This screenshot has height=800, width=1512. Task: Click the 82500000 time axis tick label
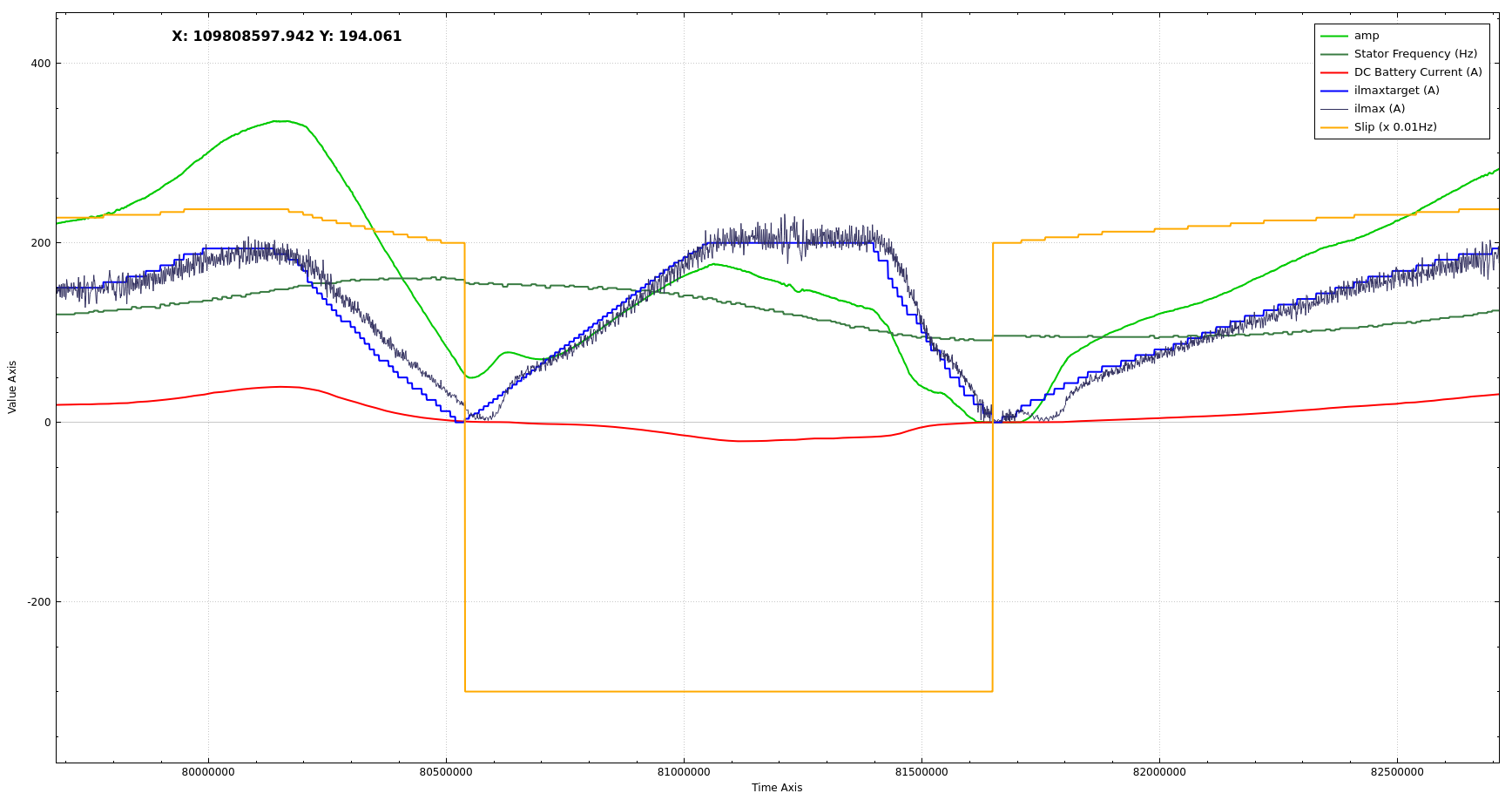coord(1396,772)
